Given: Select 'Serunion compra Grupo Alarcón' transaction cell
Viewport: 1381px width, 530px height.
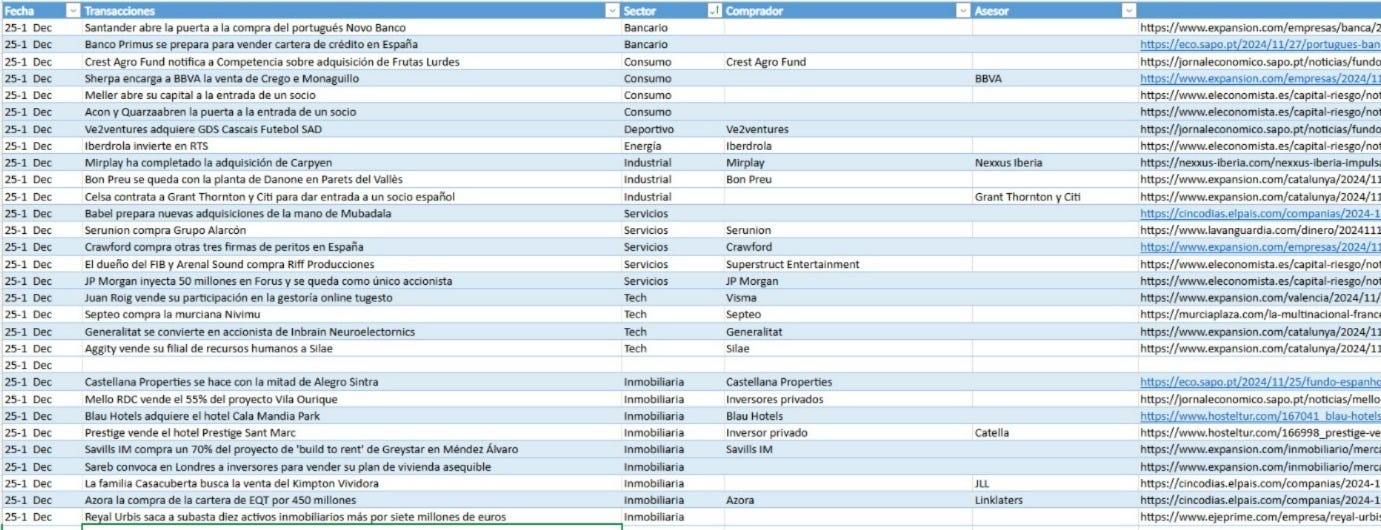Looking at the screenshot, I should coord(351,230).
